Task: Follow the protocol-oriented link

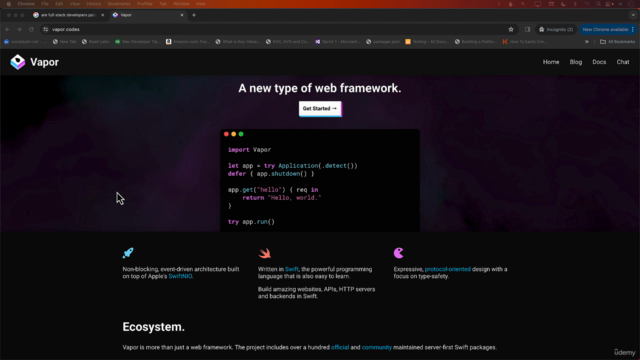Action: 447,269
